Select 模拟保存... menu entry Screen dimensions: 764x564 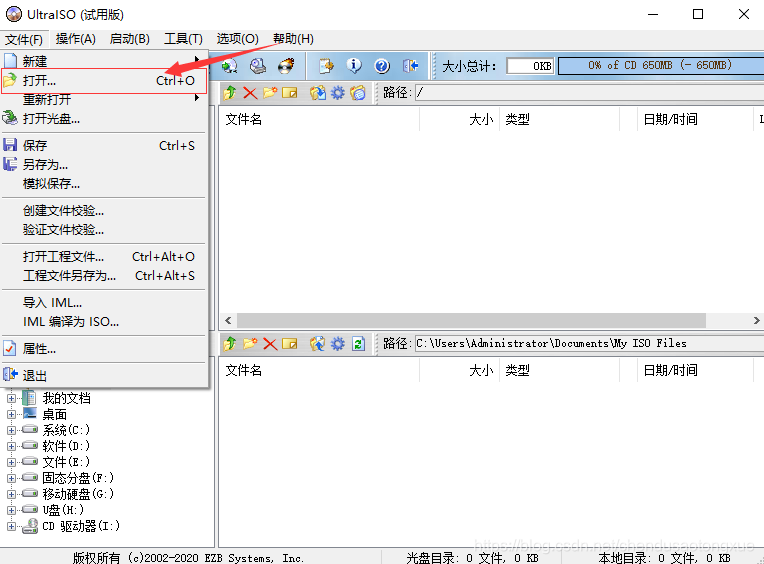(x=104, y=184)
